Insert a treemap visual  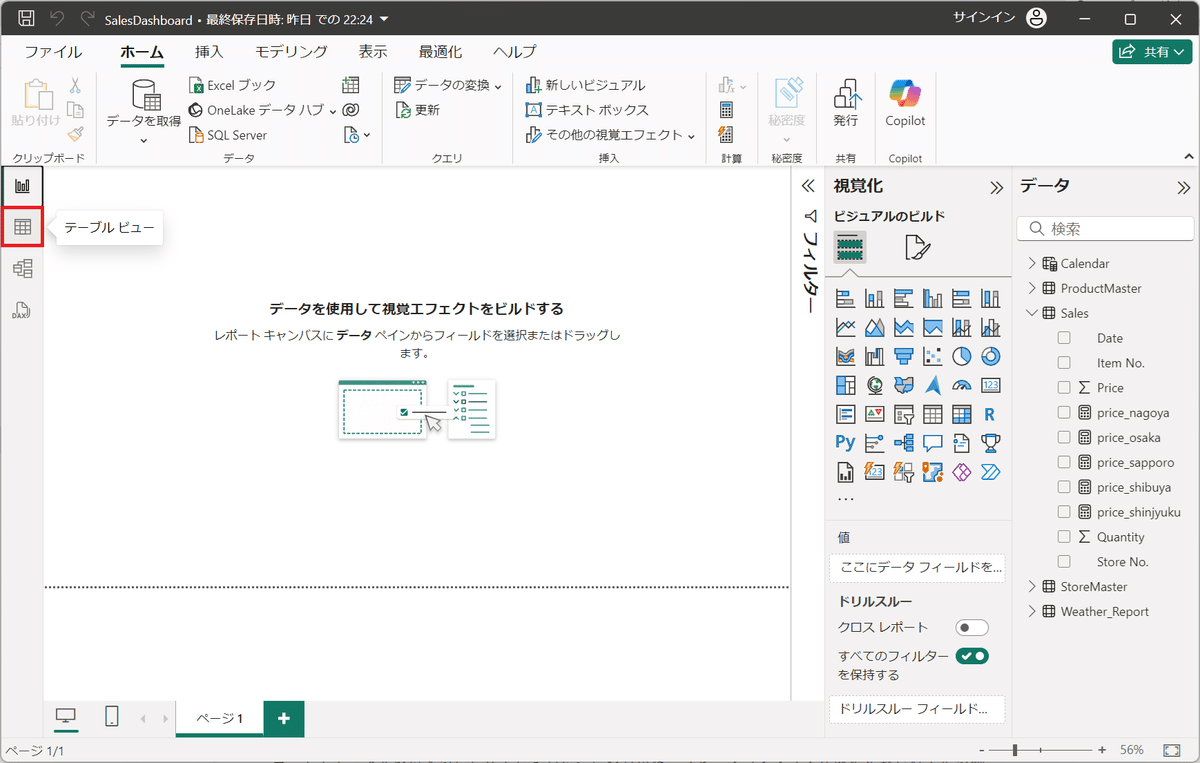[845, 385]
